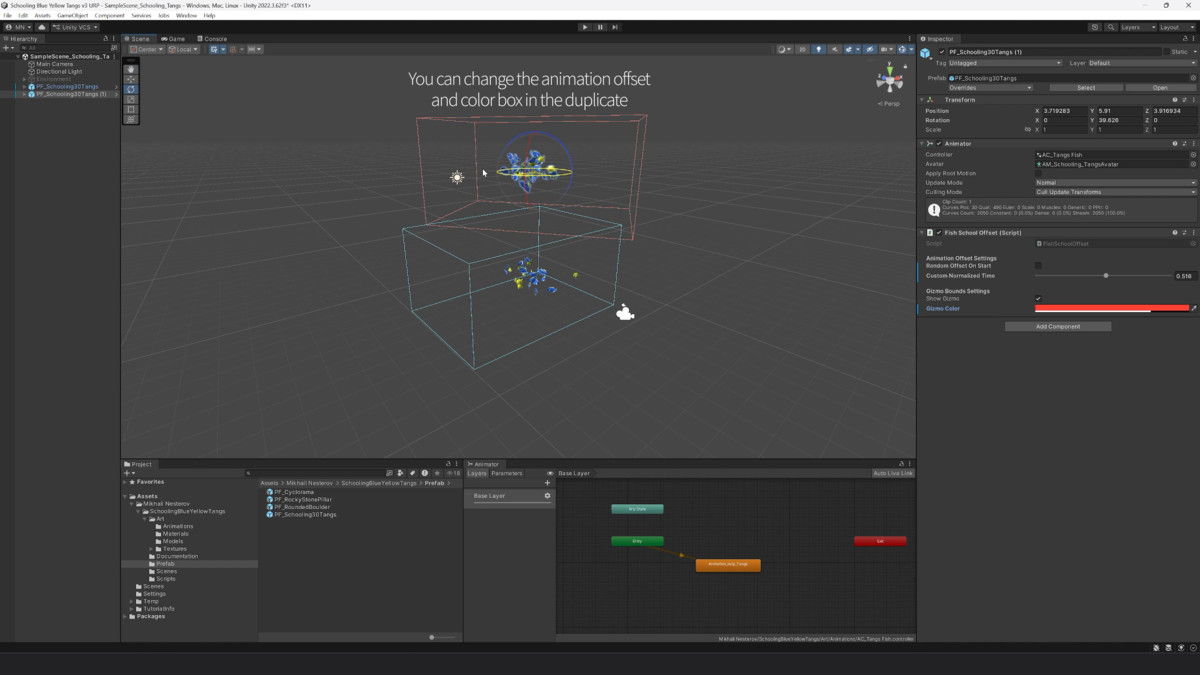Toggle Fish School Offset script enabled
The width and height of the screenshot is (1200, 675).
939,232
